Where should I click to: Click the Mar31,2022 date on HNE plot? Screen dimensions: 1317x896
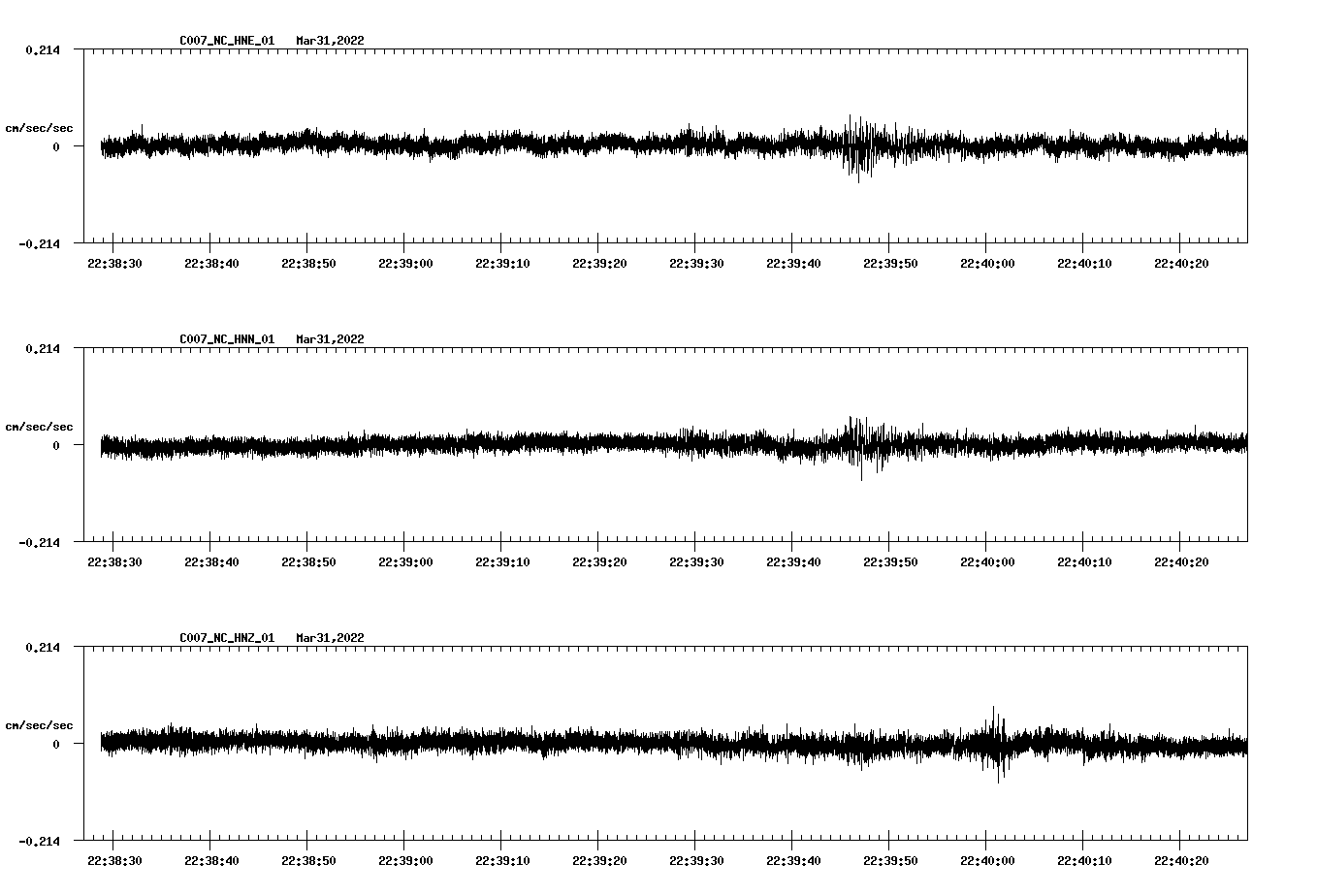click(x=331, y=41)
